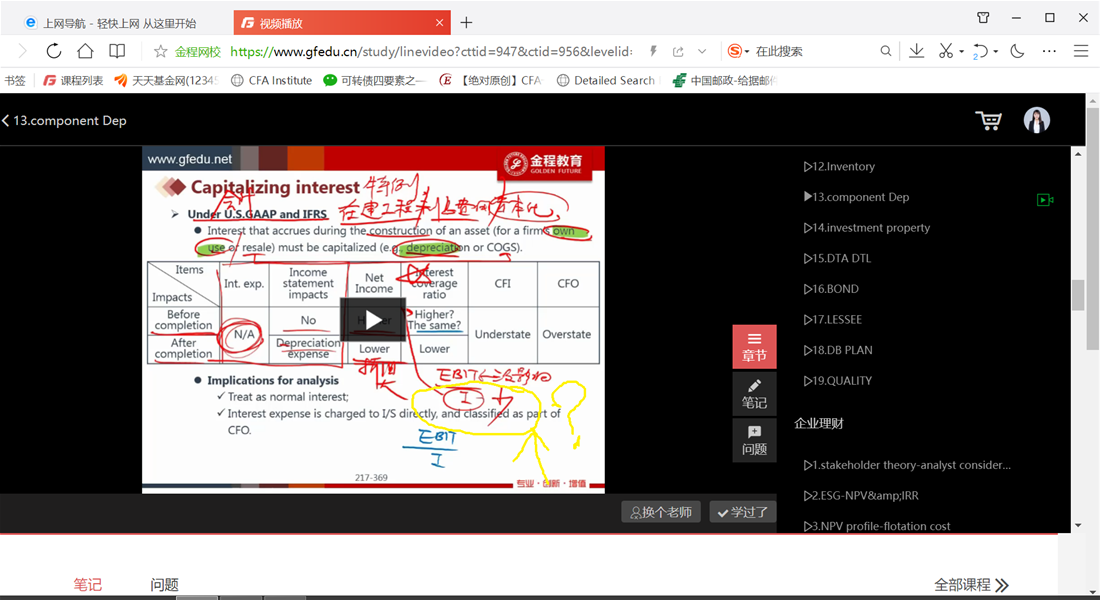The height and width of the screenshot is (600, 1100).
Task: Click the share icon in address bar
Action: [x=678, y=51]
